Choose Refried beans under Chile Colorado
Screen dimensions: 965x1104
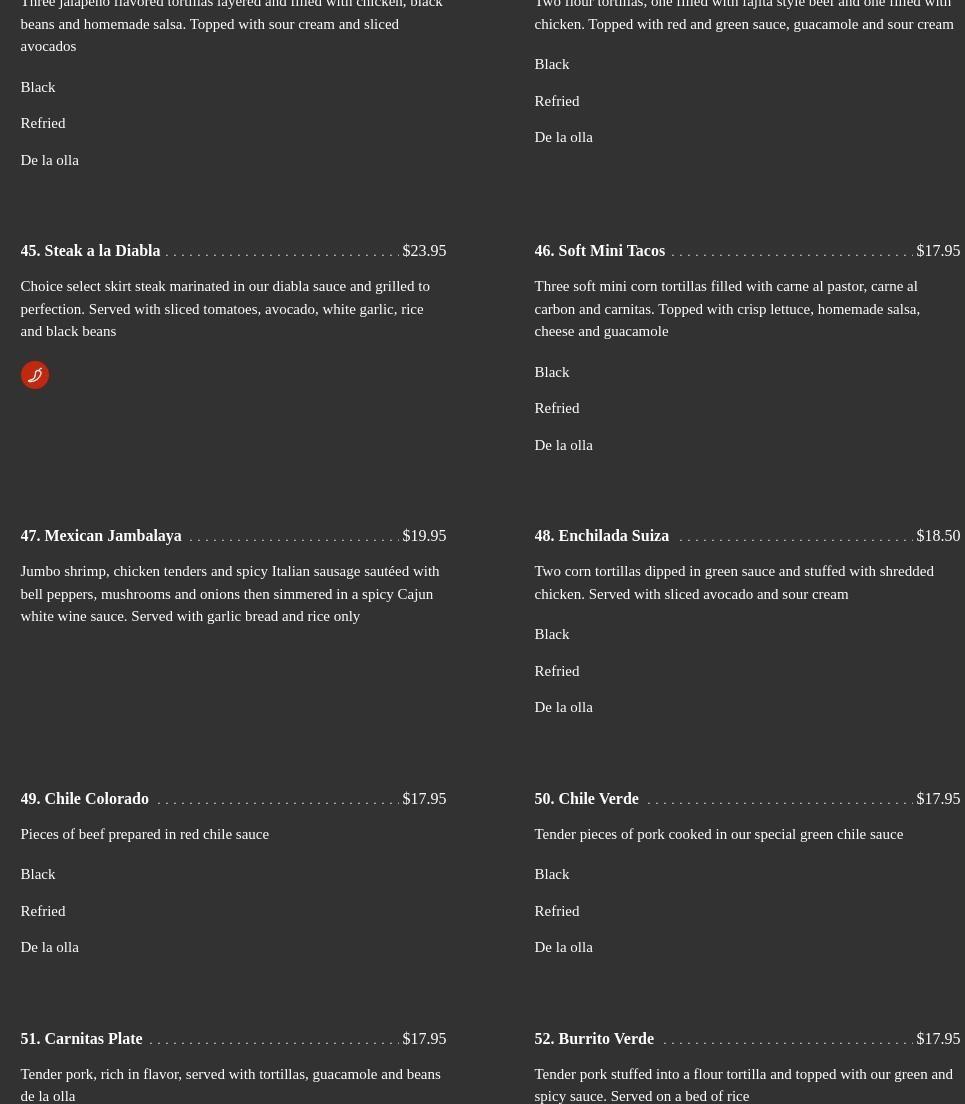click(x=43, y=911)
